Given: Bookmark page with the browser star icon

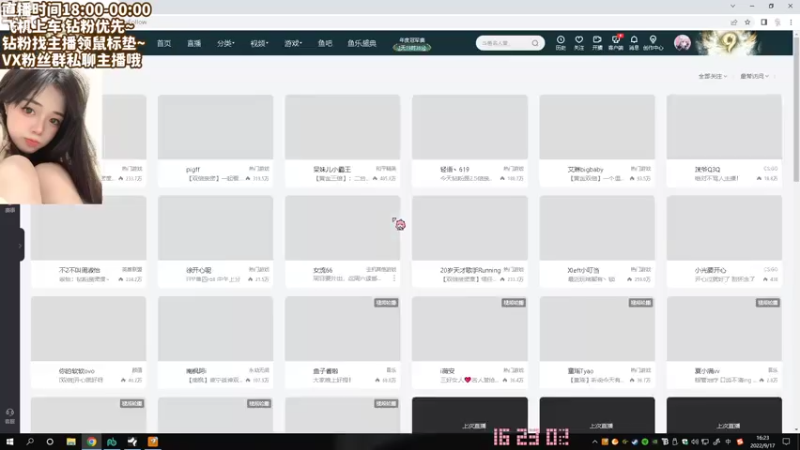Looking at the screenshot, I should pyautogui.click(x=747, y=22).
